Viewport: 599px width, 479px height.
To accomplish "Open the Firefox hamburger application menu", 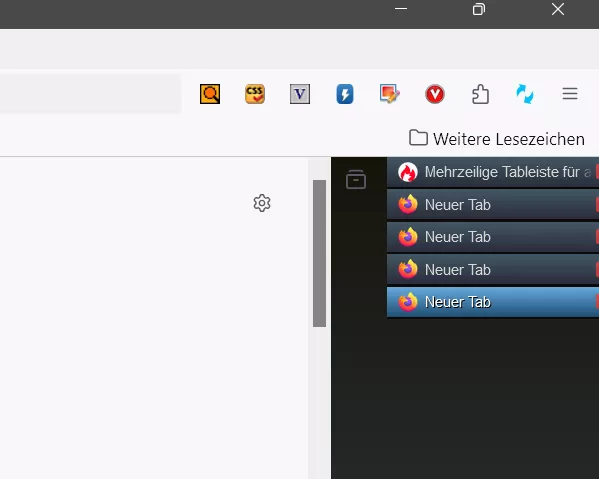I will [570, 94].
